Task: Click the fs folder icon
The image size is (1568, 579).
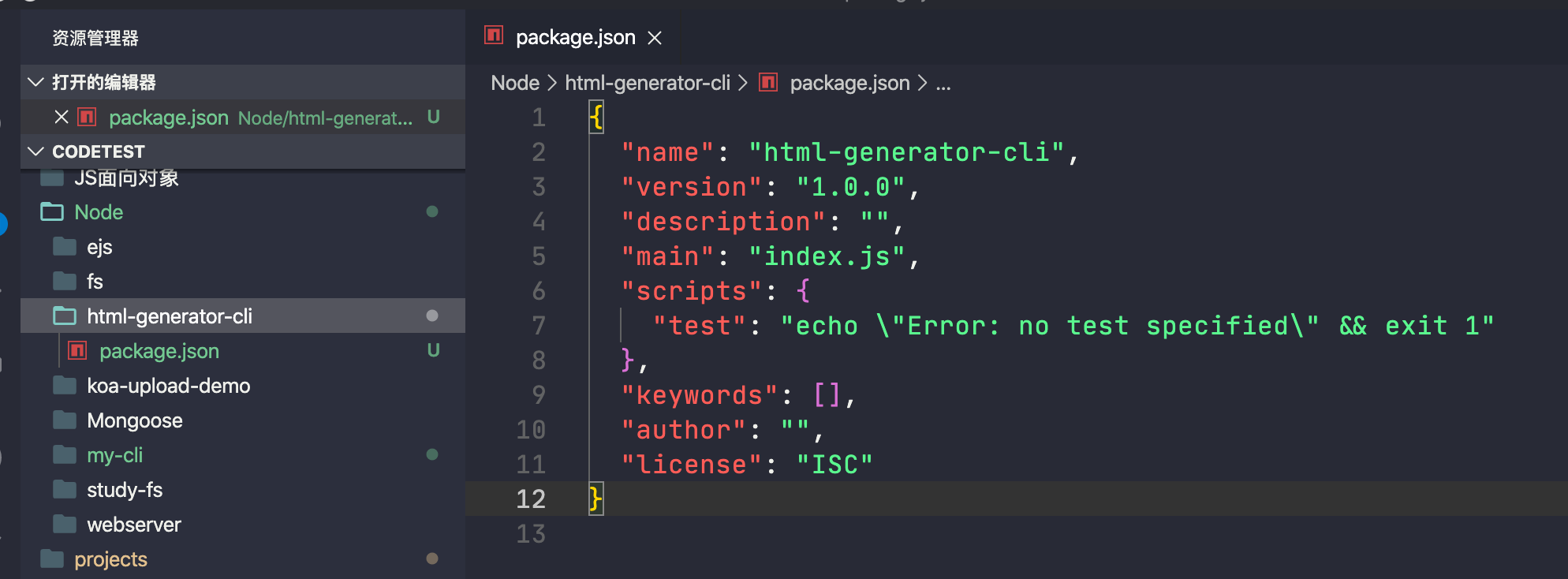Action: 65,282
